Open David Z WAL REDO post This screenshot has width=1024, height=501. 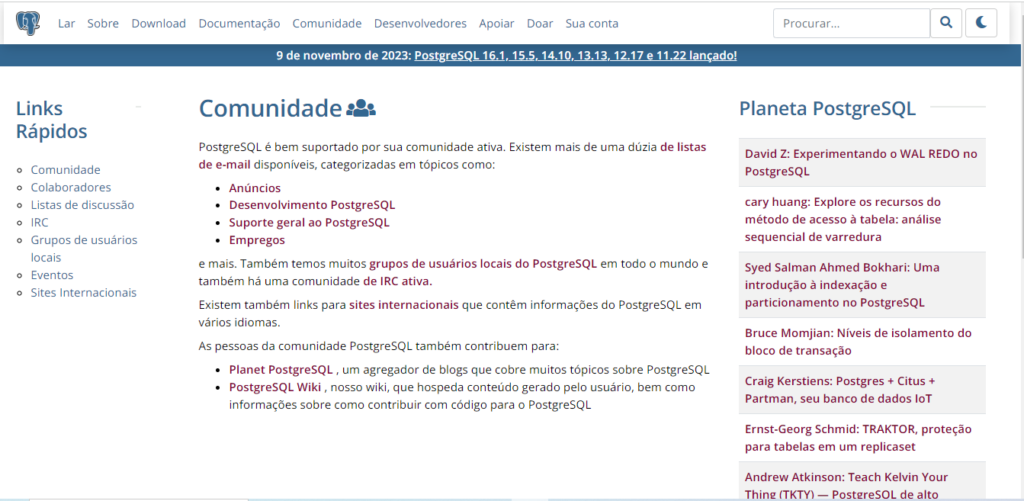click(861, 163)
